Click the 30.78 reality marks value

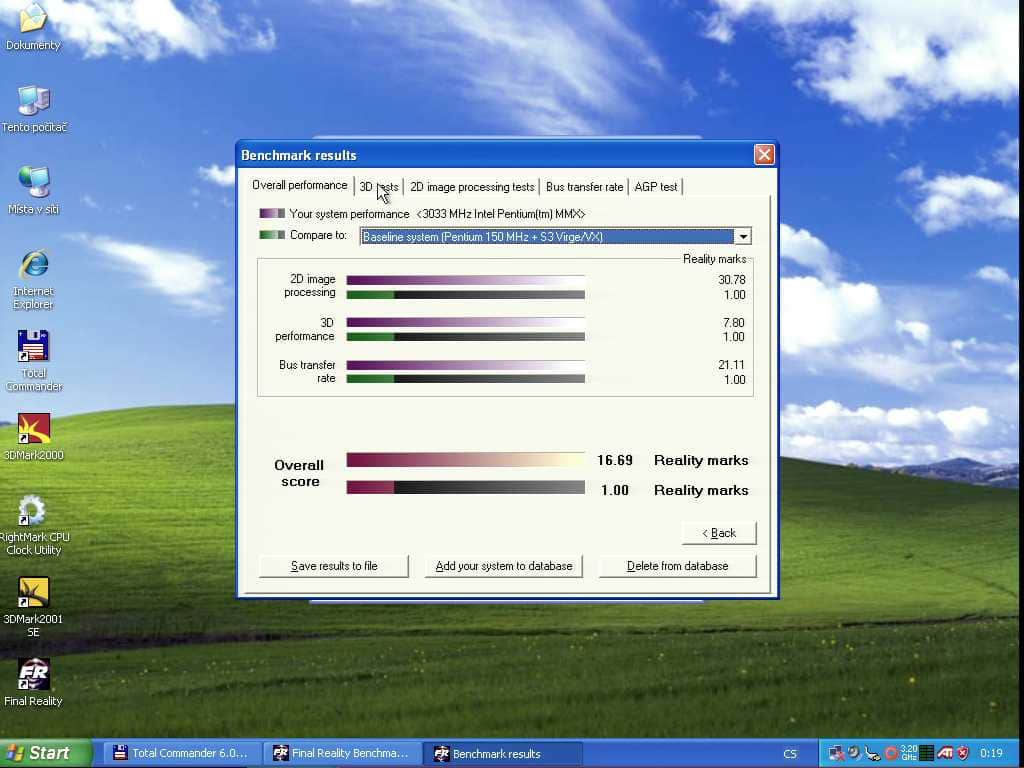click(731, 280)
